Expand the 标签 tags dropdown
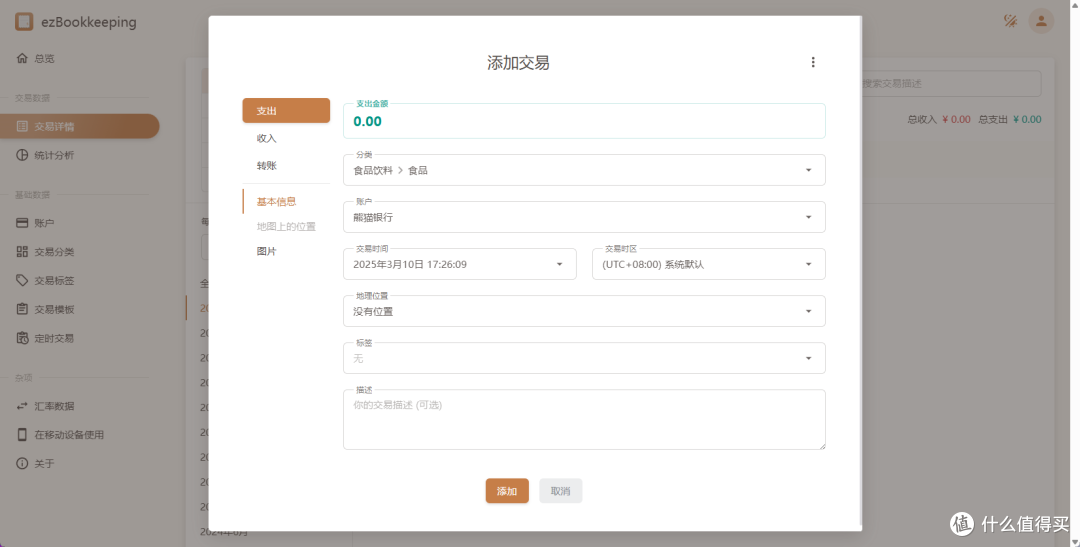The width and height of the screenshot is (1080, 547). point(584,358)
